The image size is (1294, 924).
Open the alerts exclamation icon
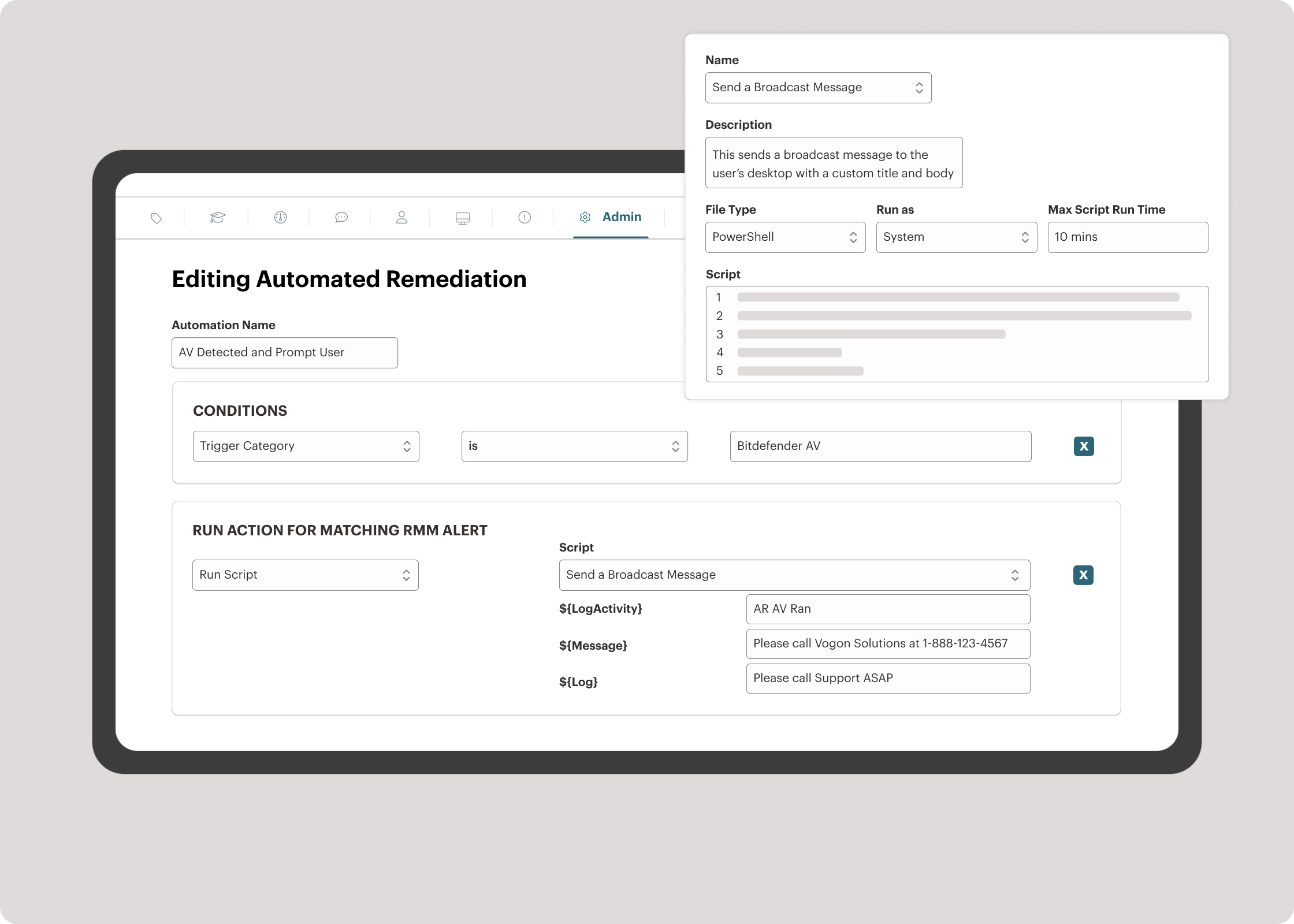(x=523, y=218)
